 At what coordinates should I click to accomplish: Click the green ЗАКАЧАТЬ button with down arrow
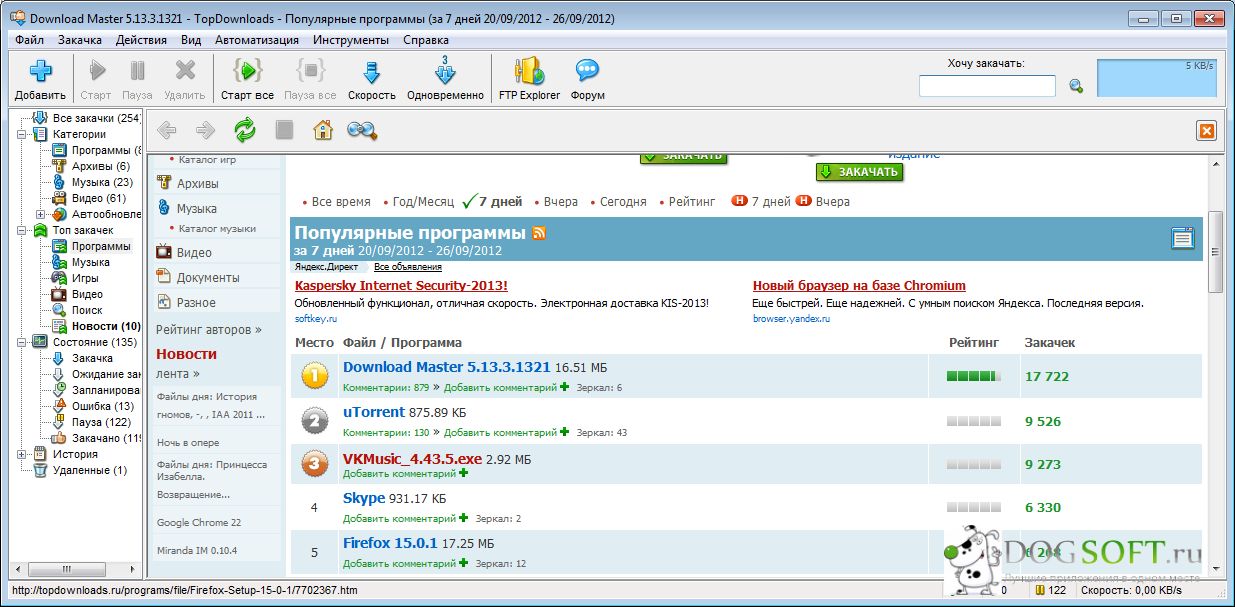859,172
